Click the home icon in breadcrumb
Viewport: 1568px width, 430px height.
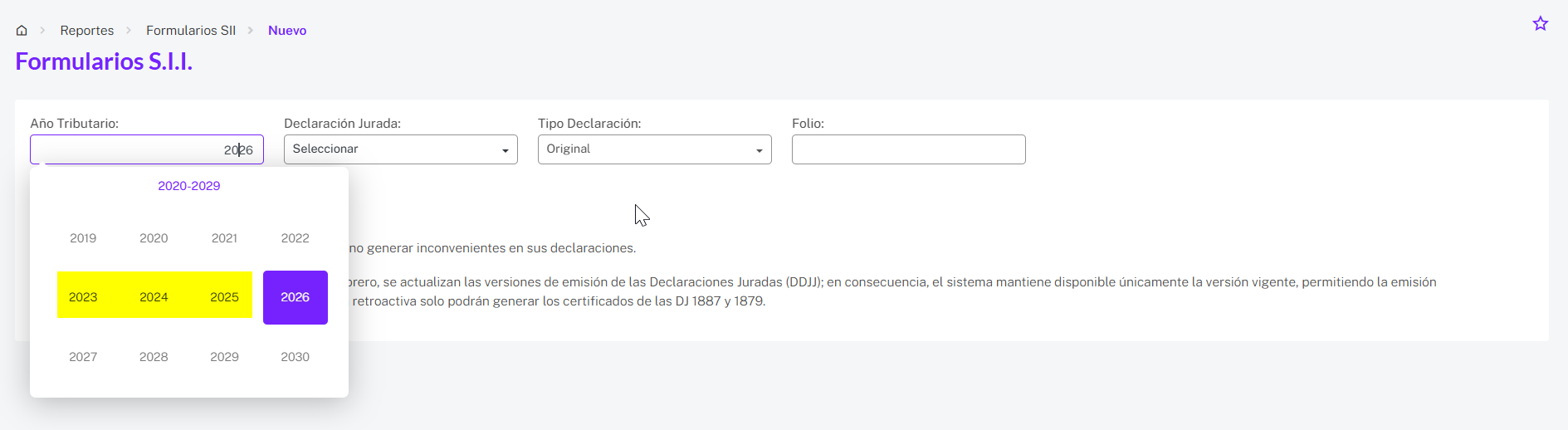22,31
